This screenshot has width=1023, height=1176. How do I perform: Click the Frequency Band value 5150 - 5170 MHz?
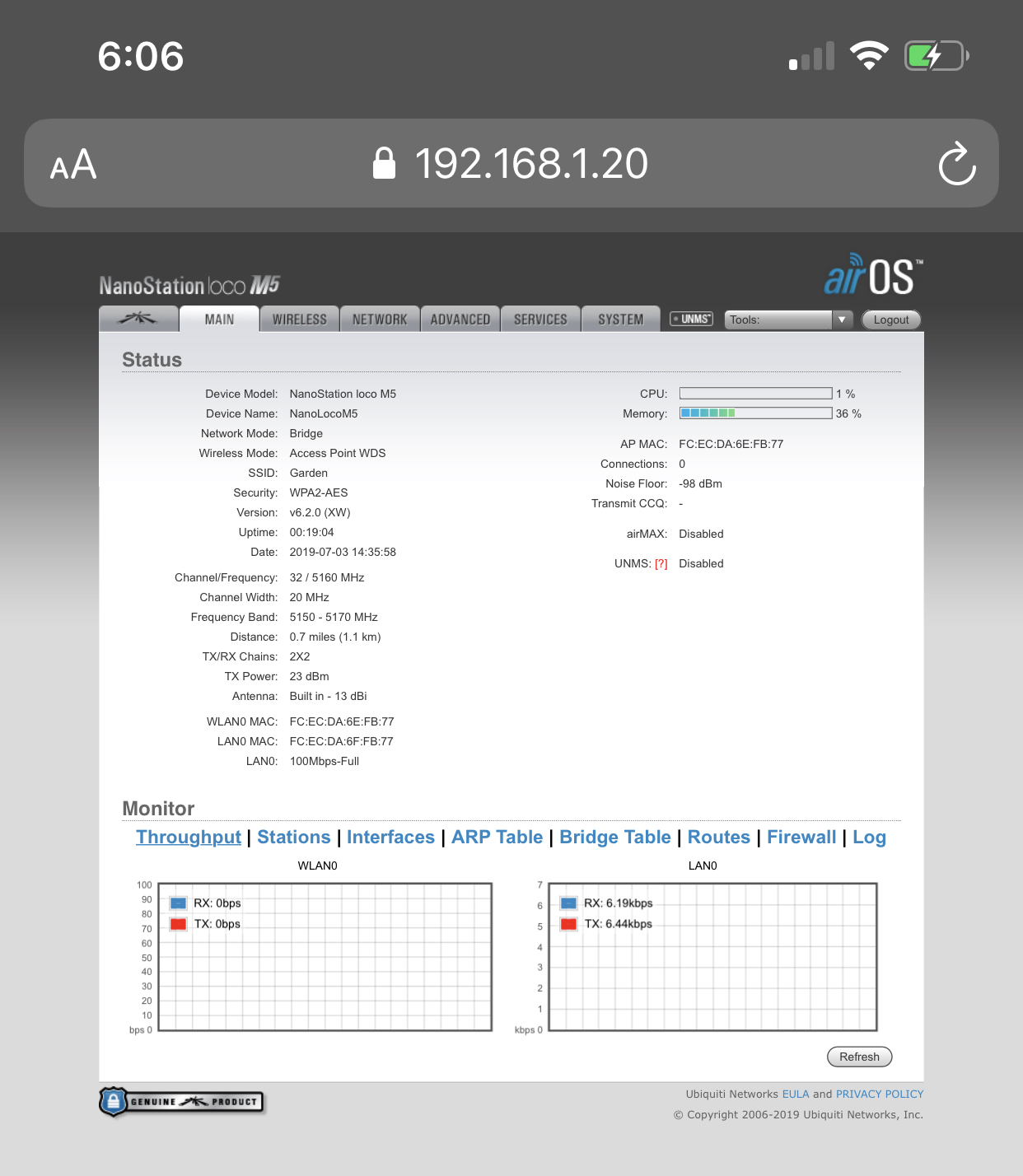point(334,618)
